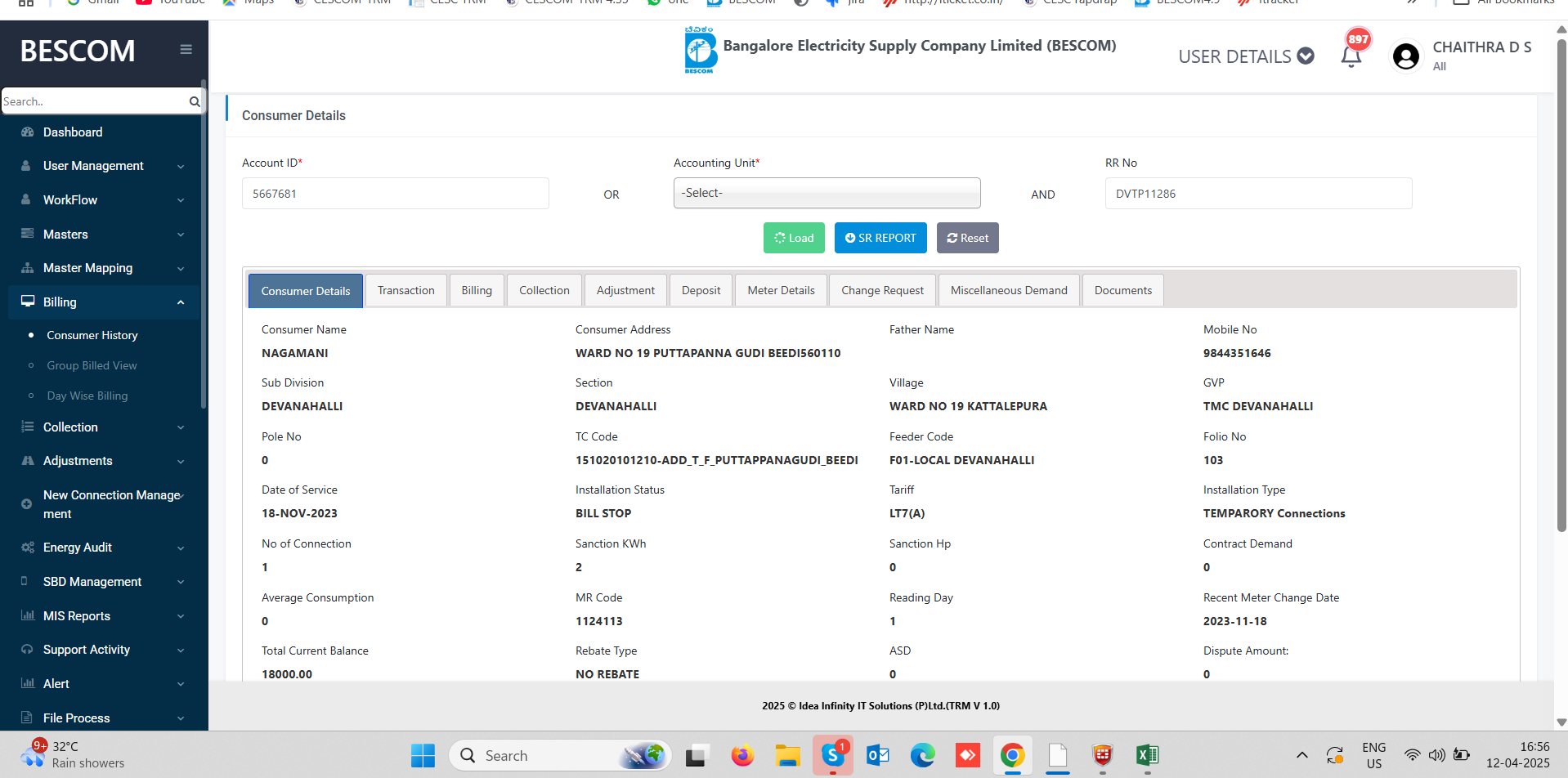
Task: Select the Consumer Details tab
Action: [x=306, y=291]
